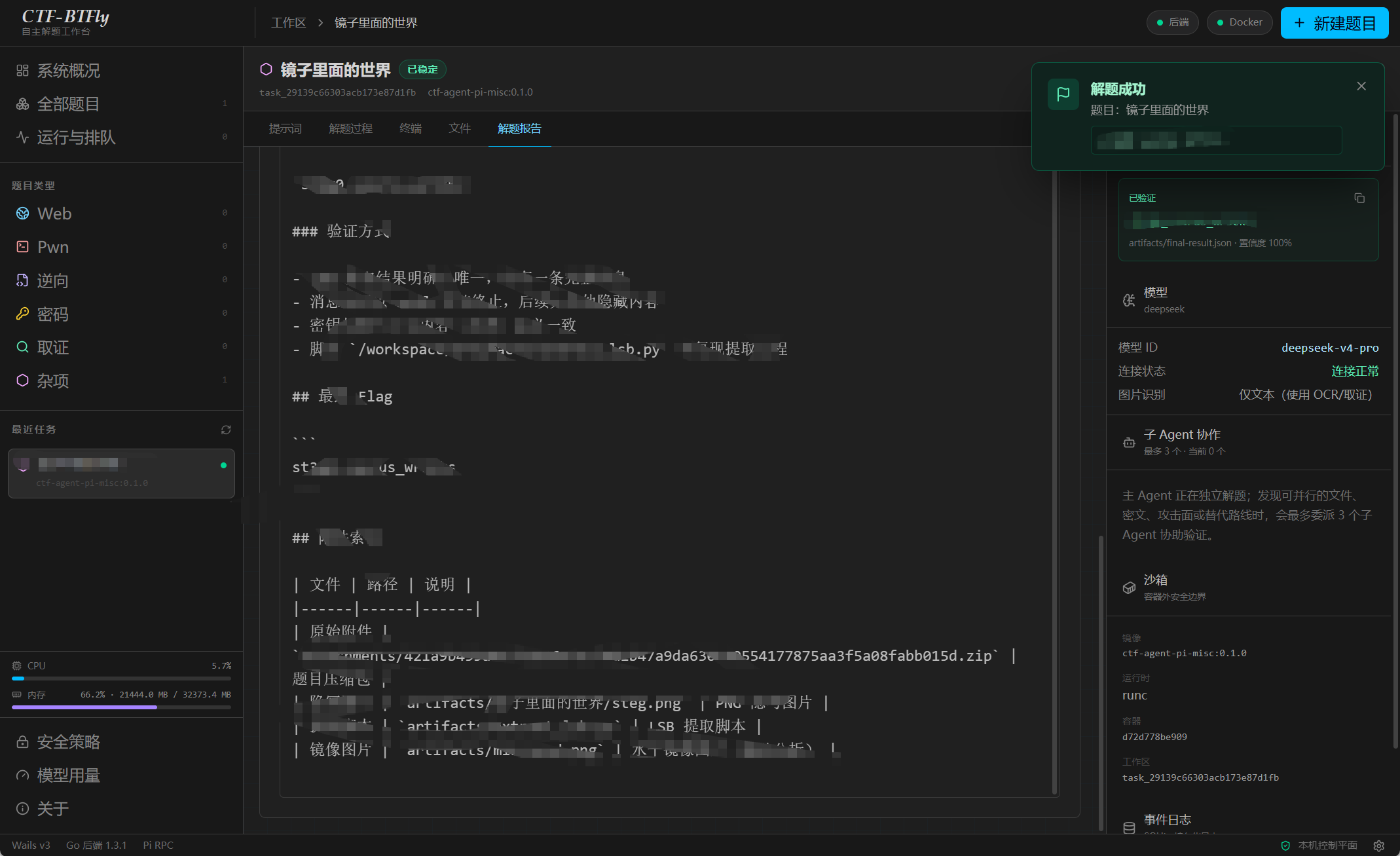
Task: Copy the verified flag
Action: pyautogui.click(x=1359, y=198)
